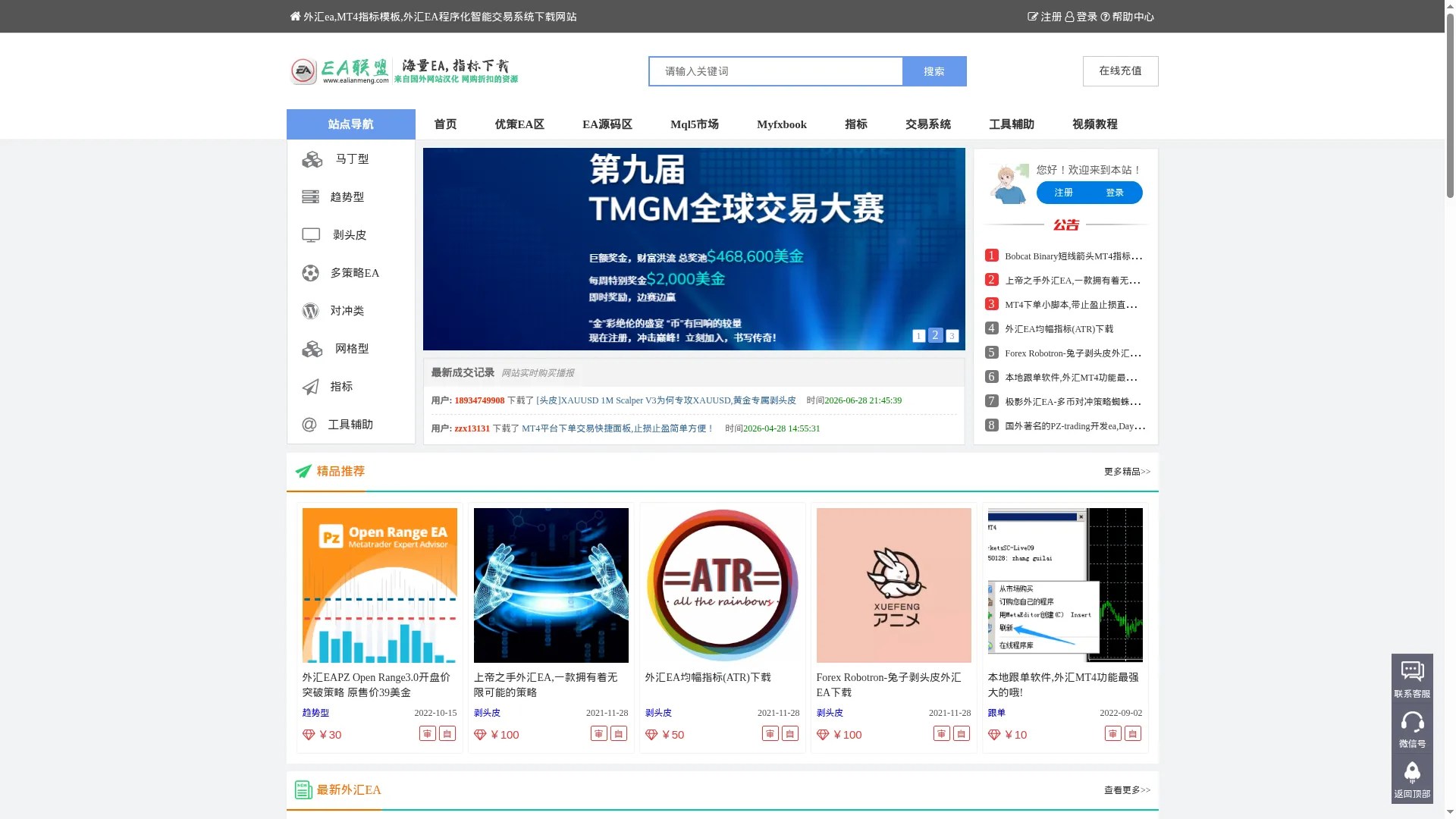Click the 多策略EA soccer ball icon
Screen dimensions: 1456x819
pyautogui.click(x=310, y=273)
